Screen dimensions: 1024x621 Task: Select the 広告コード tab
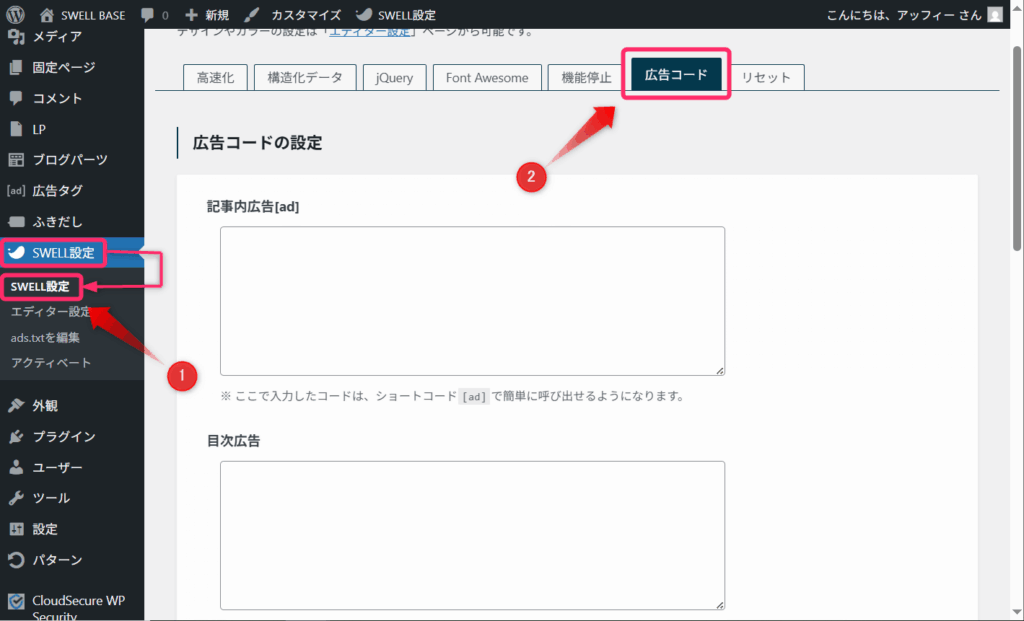pyautogui.click(x=676, y=74)
